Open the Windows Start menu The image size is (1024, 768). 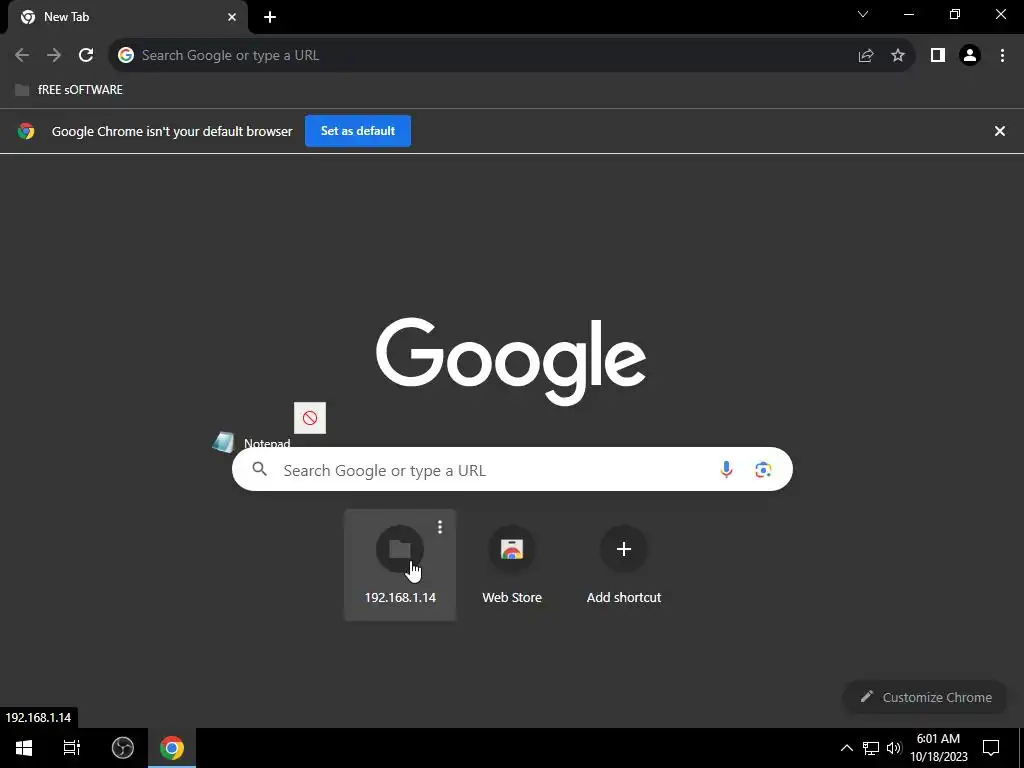(x=24, y=748)
